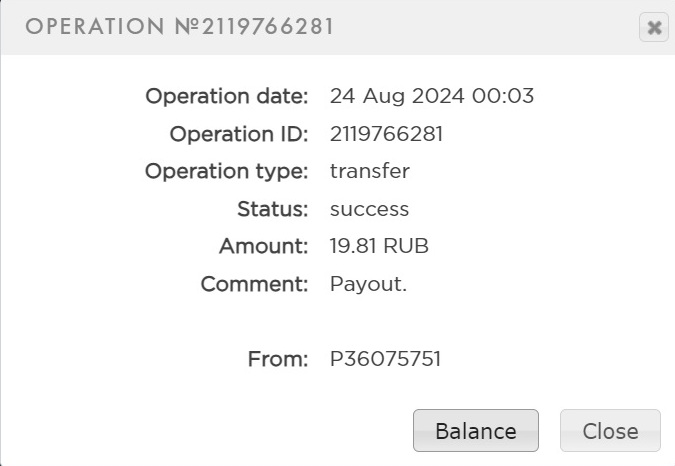
Task: Click the Amount label
Action: [x=264, y=246]
